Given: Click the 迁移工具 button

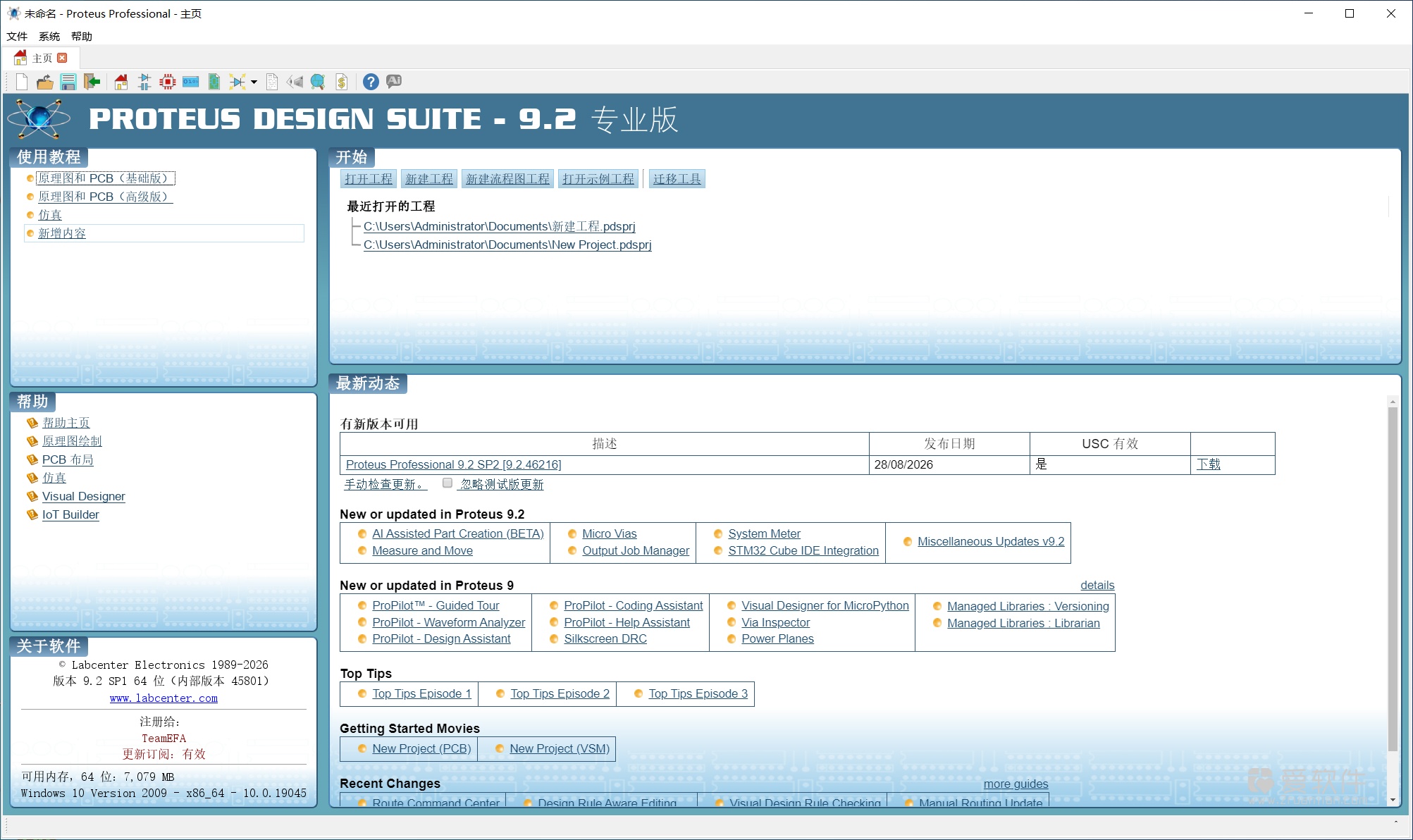Looking at the screenshot, I should click(x=677, y=179).
